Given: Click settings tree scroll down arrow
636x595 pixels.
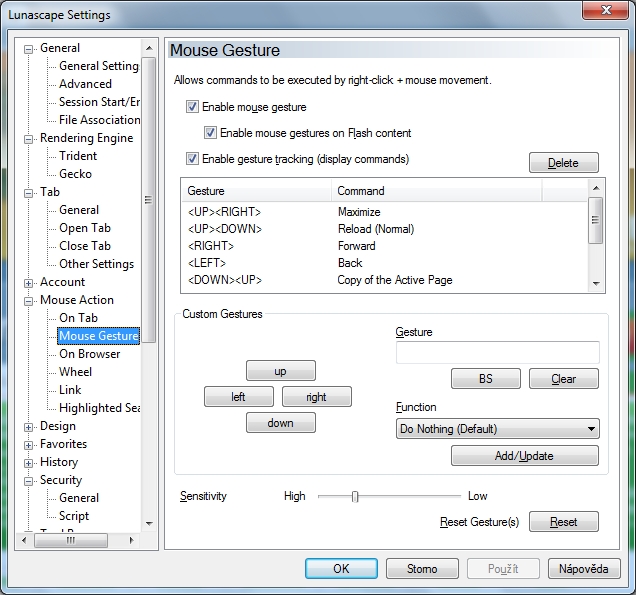Looking at the screenshot, I should [149, 524].
